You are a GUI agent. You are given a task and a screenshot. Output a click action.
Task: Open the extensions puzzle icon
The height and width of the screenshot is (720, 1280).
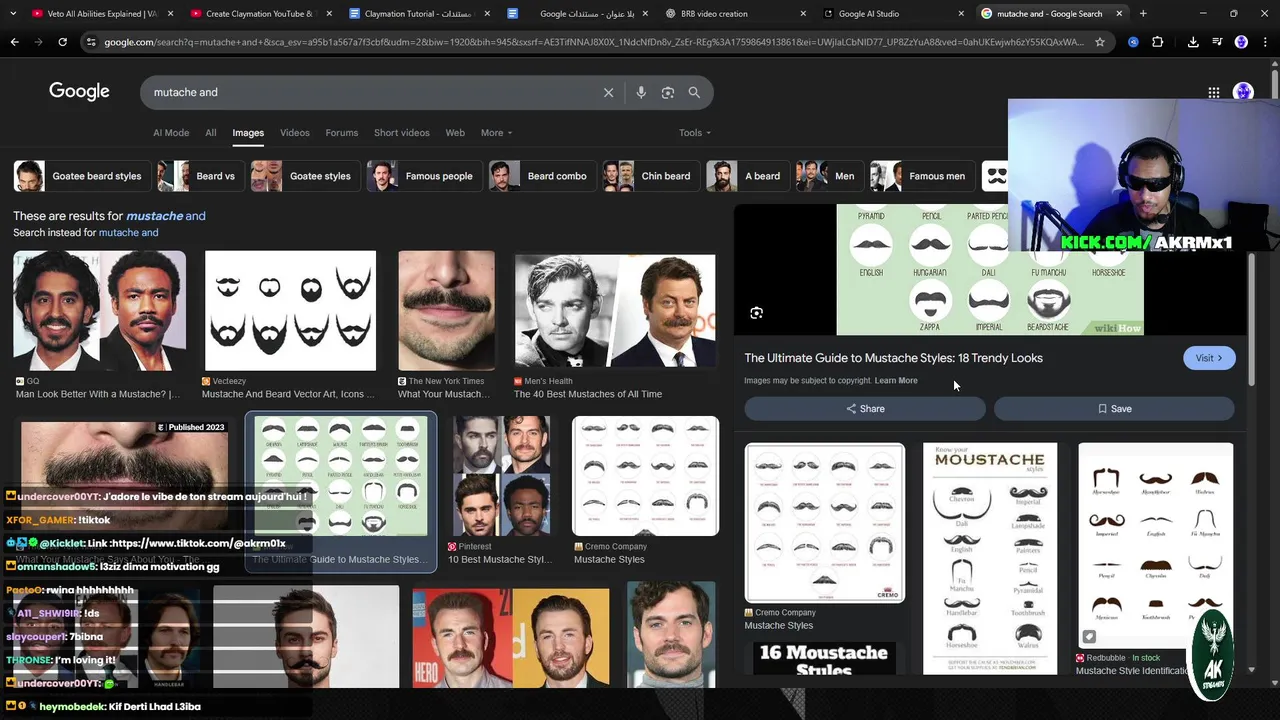(1158, 42)
